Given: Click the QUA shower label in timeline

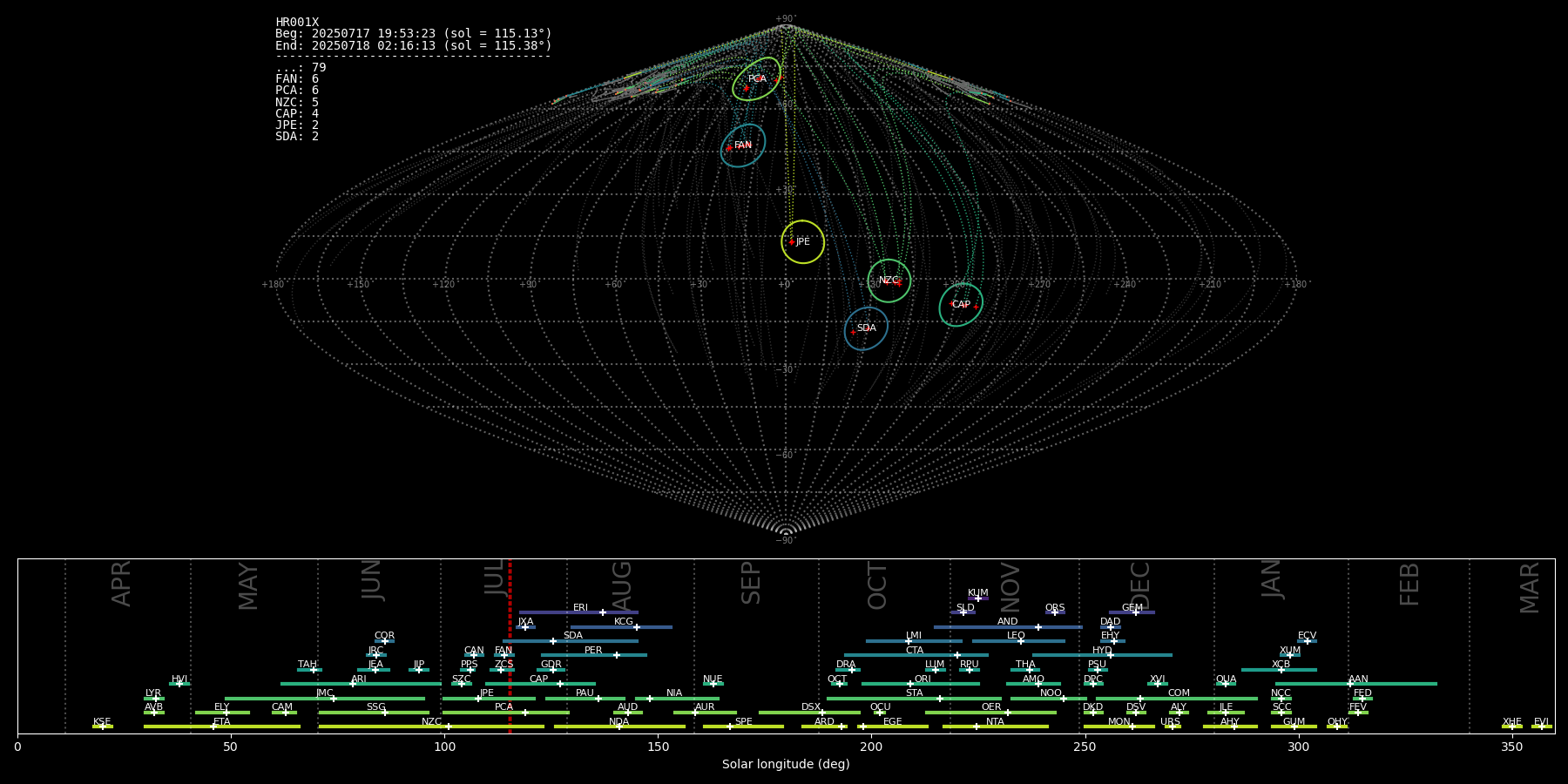Looking at the screenshot, I should pyautogui.click(x=1226, y=679).
